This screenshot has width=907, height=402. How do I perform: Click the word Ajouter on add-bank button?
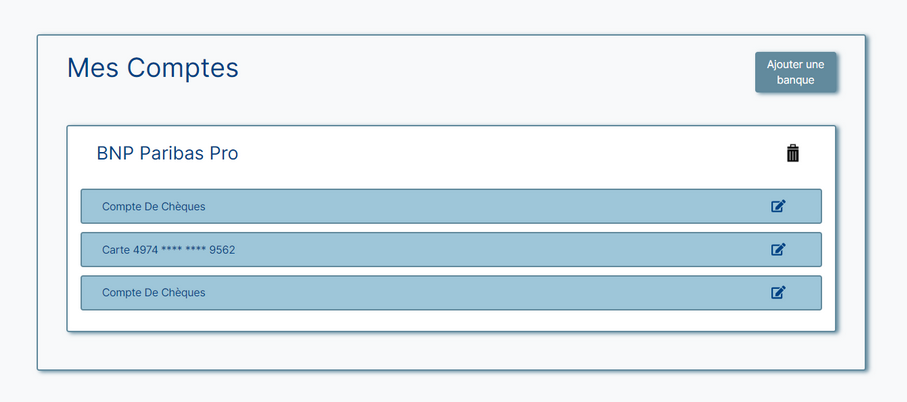(783, 64)
